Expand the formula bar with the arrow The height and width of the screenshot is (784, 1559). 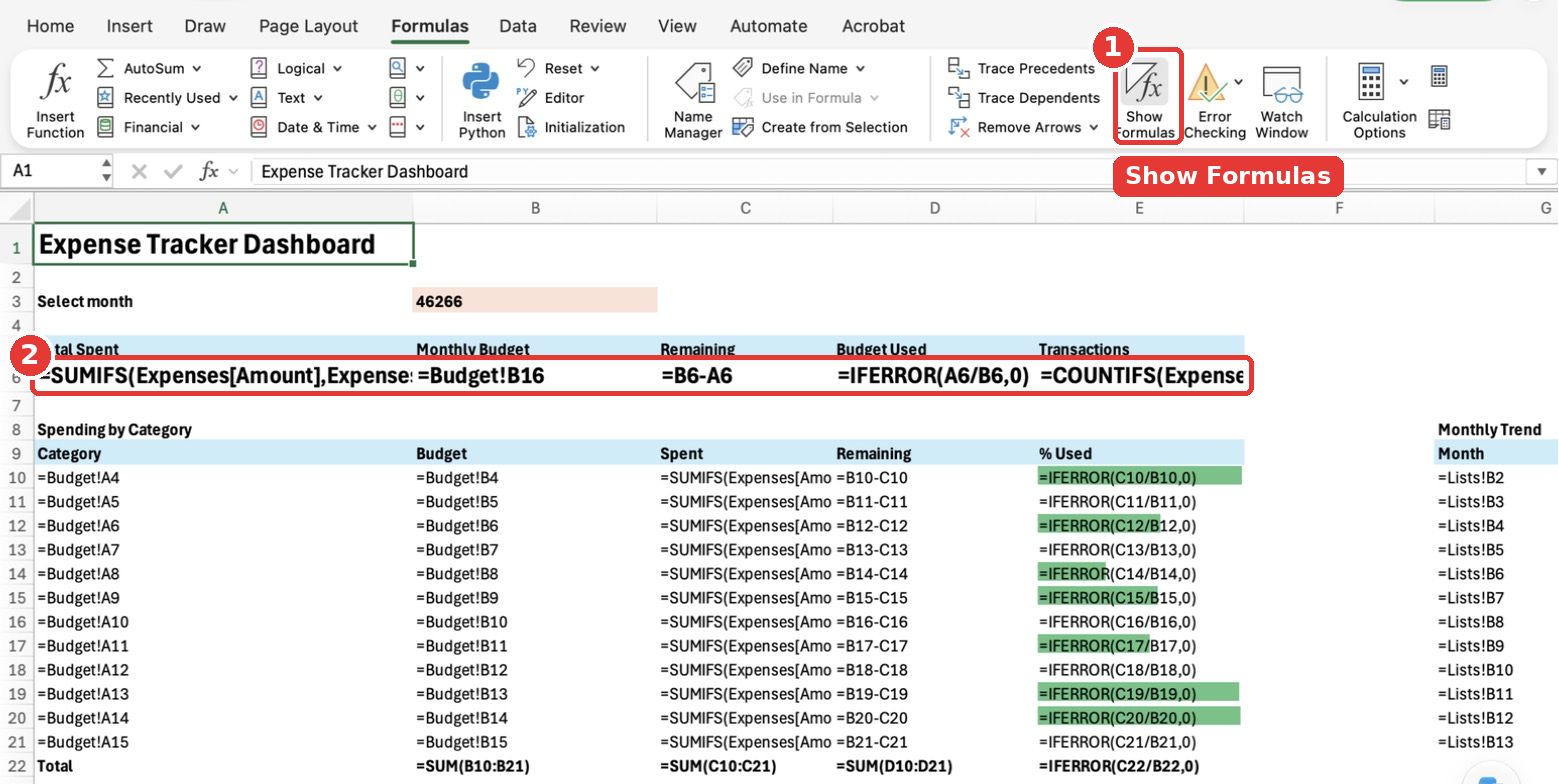point(1541,171)
